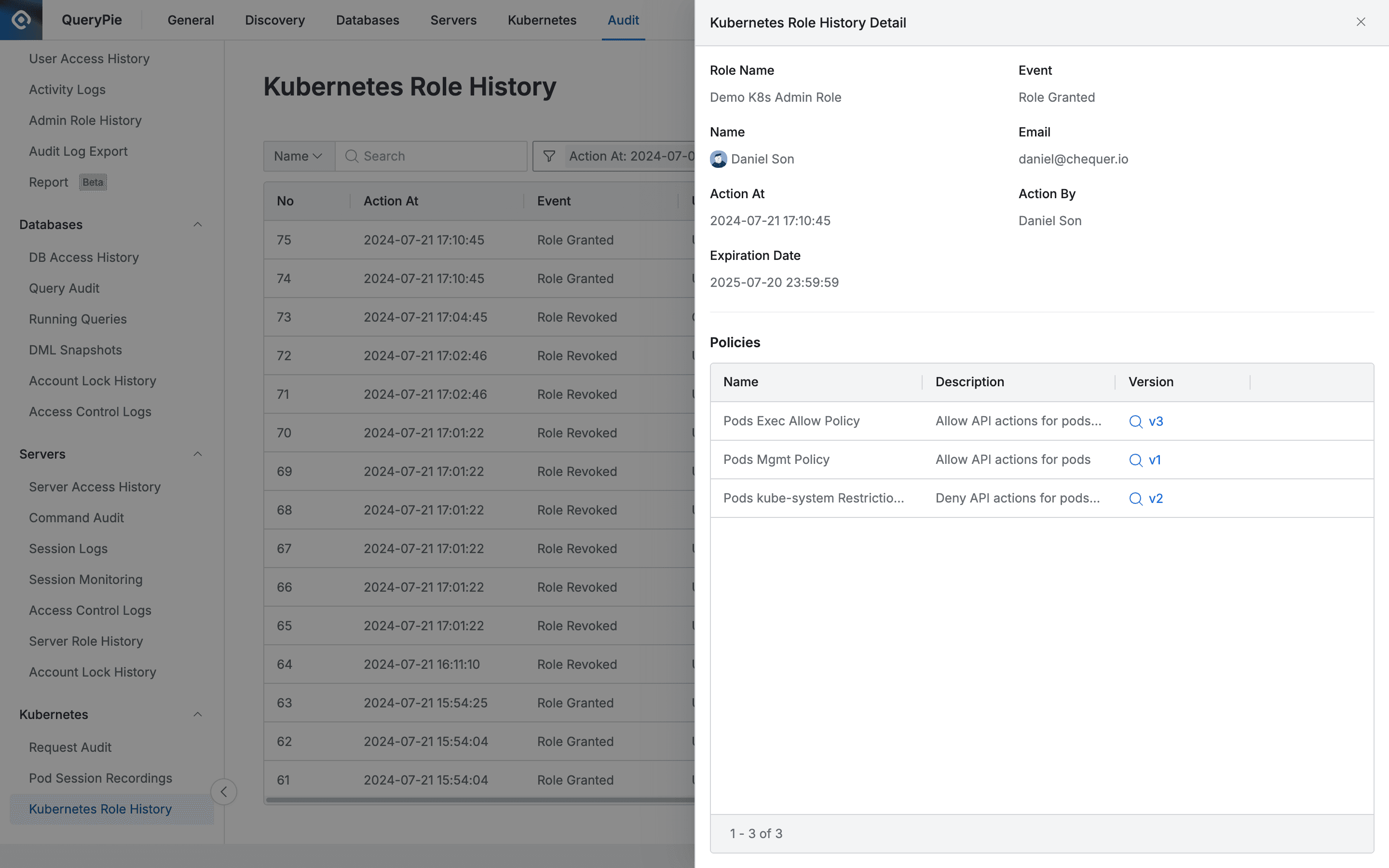Click the magnifier icon in the search field
Image resolution: width=1389 pixels, height=868 pixels.
pos(351,156)
